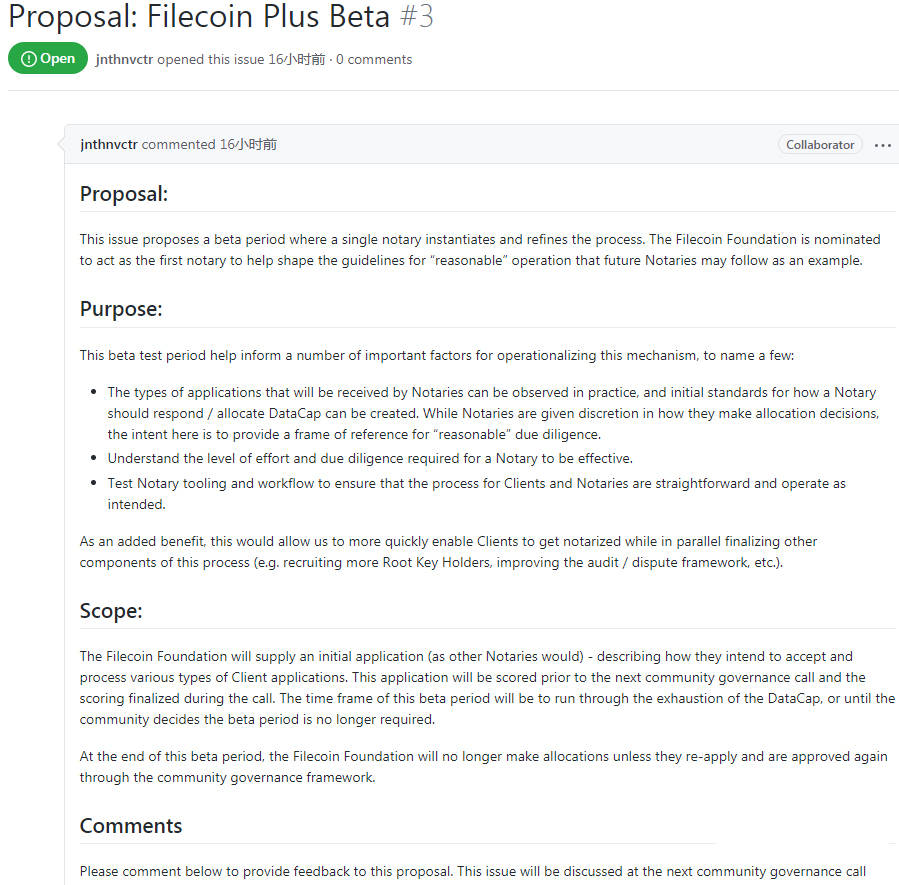Image resolution: width=899 pixels, height=885 pixels.
Task: Click the paragraph starting "This issue proposes"
Action: (x=480, y=250)
